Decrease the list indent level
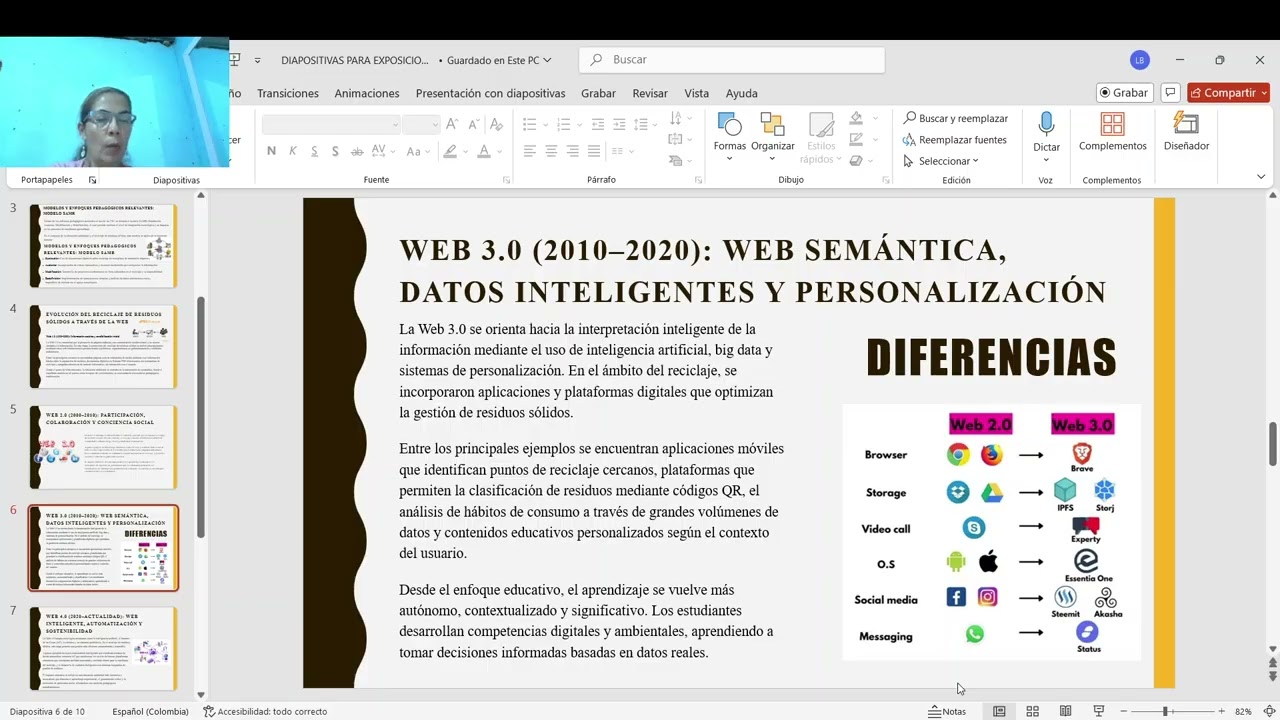 click(598, 124)
